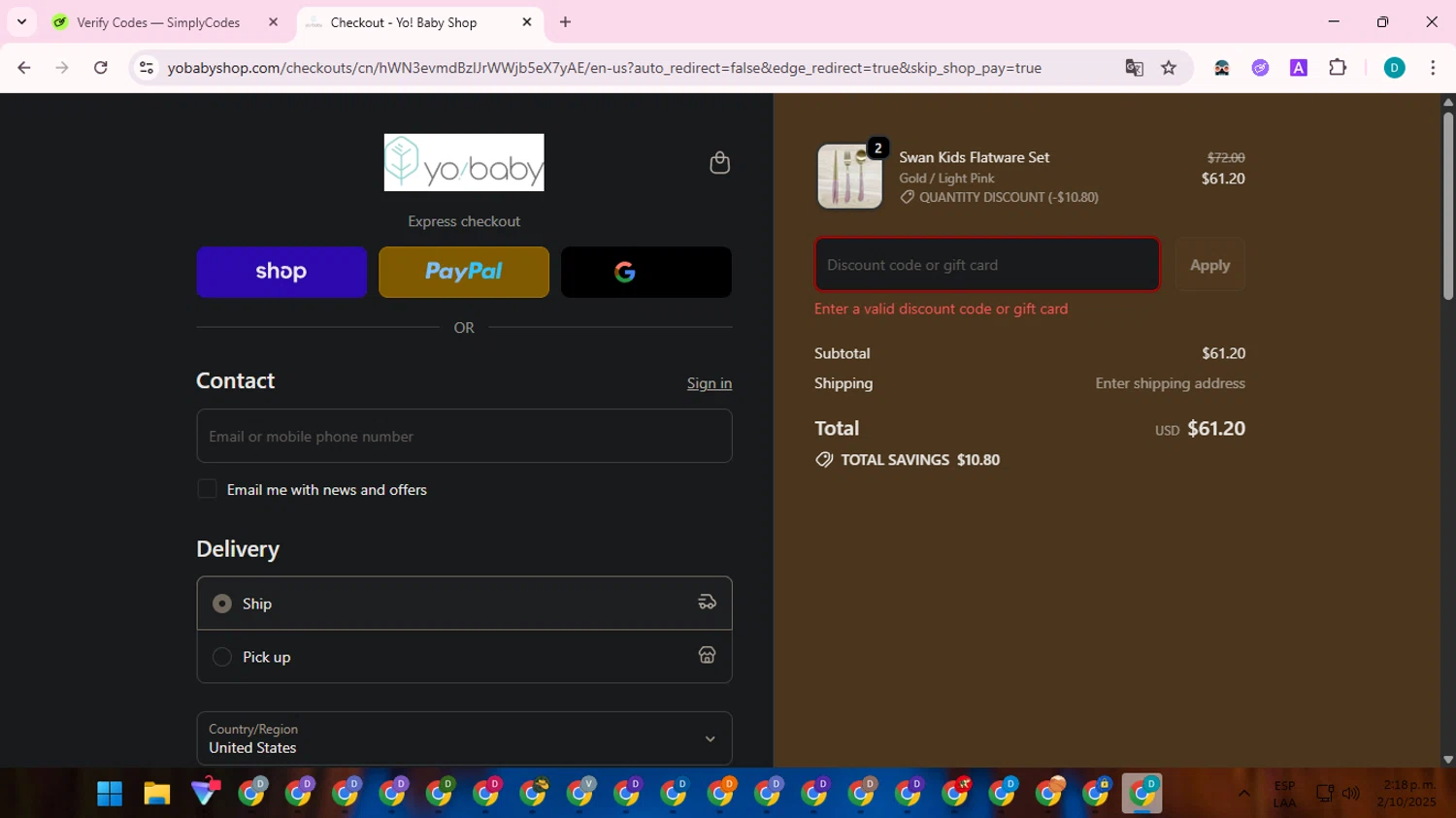Click the yo/baby store logo
This screenshot has height=818, width=1456.
click(464, 162)
